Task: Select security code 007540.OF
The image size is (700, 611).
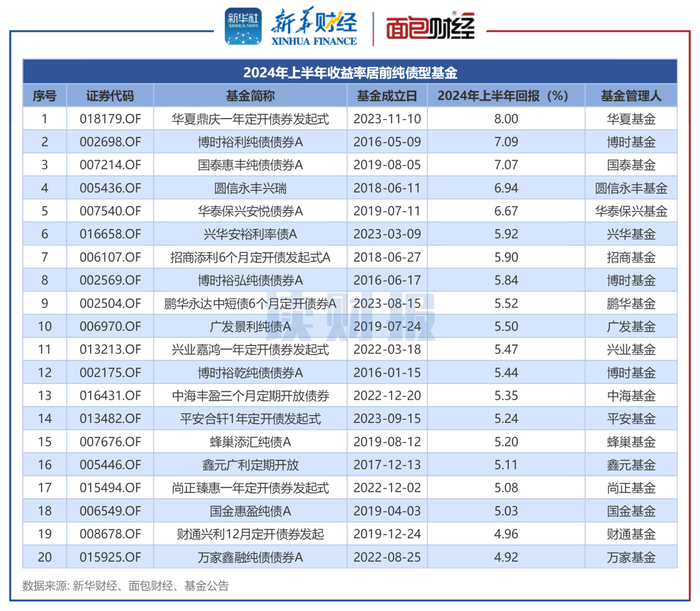Action: coord(110,211)
